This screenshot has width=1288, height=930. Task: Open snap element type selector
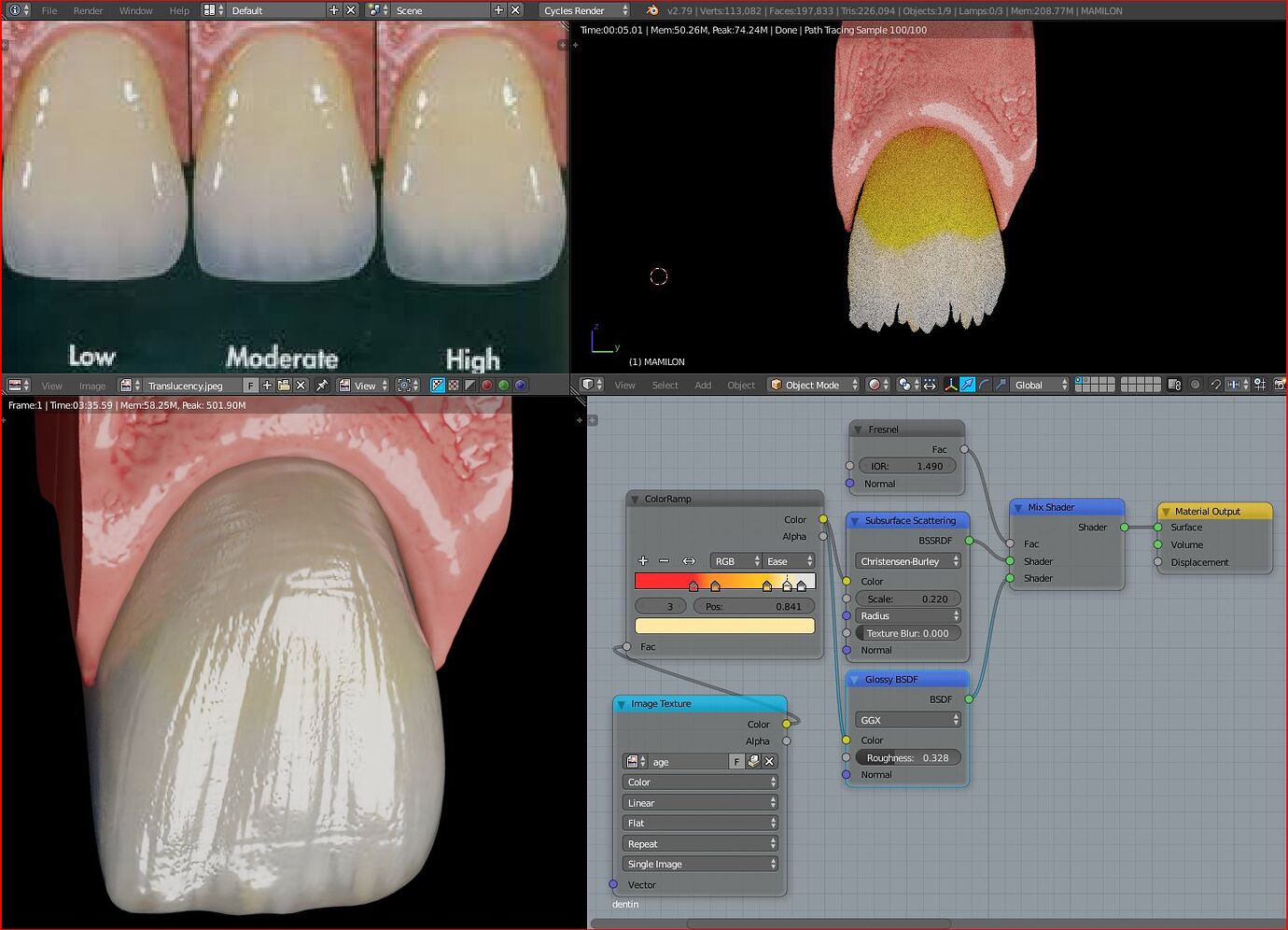[1238, 385]
